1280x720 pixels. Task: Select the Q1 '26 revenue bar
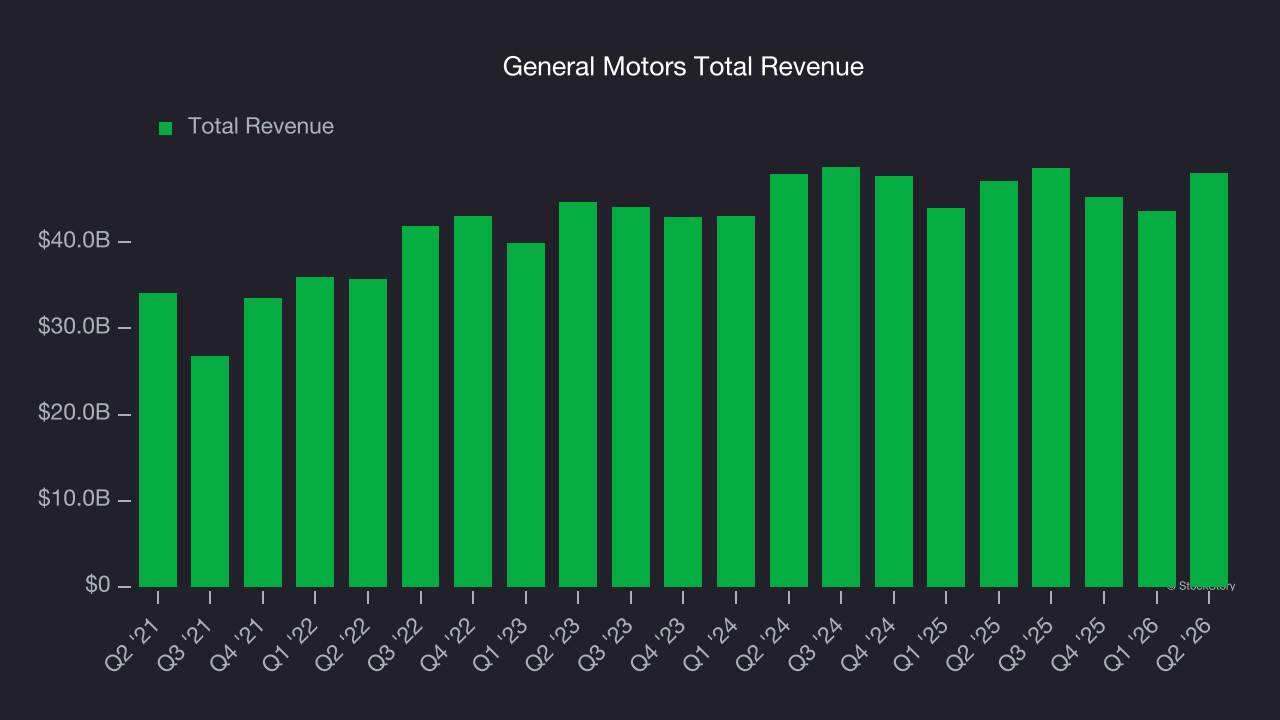pos(1157,399)
